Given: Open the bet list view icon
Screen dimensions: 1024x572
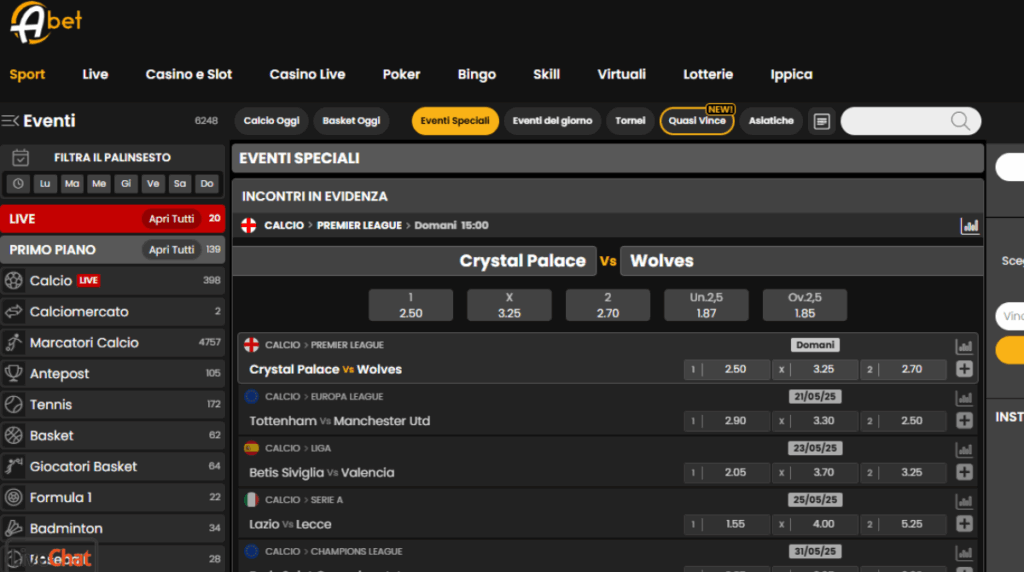Looking at the screenshot, I should [x=822, y=121].
